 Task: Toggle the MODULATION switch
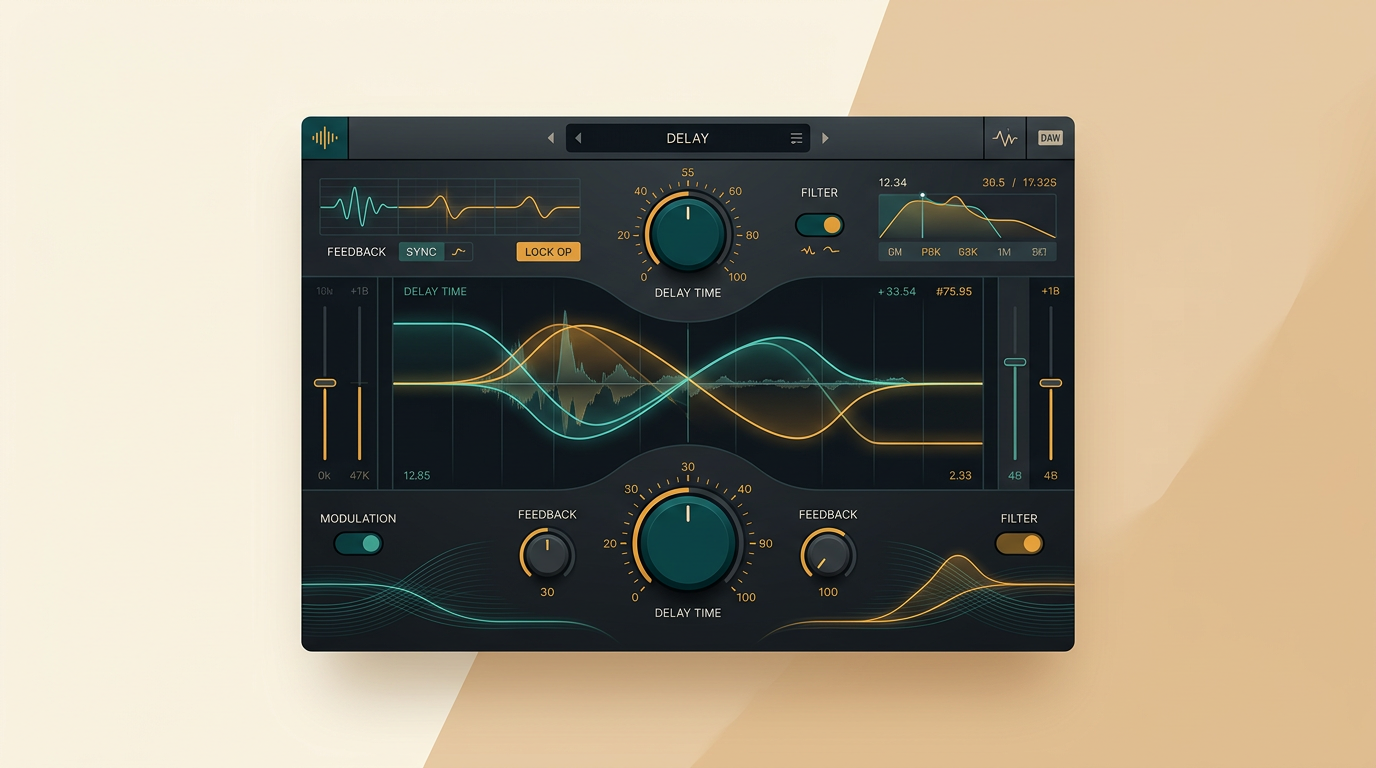click(359, 543)
